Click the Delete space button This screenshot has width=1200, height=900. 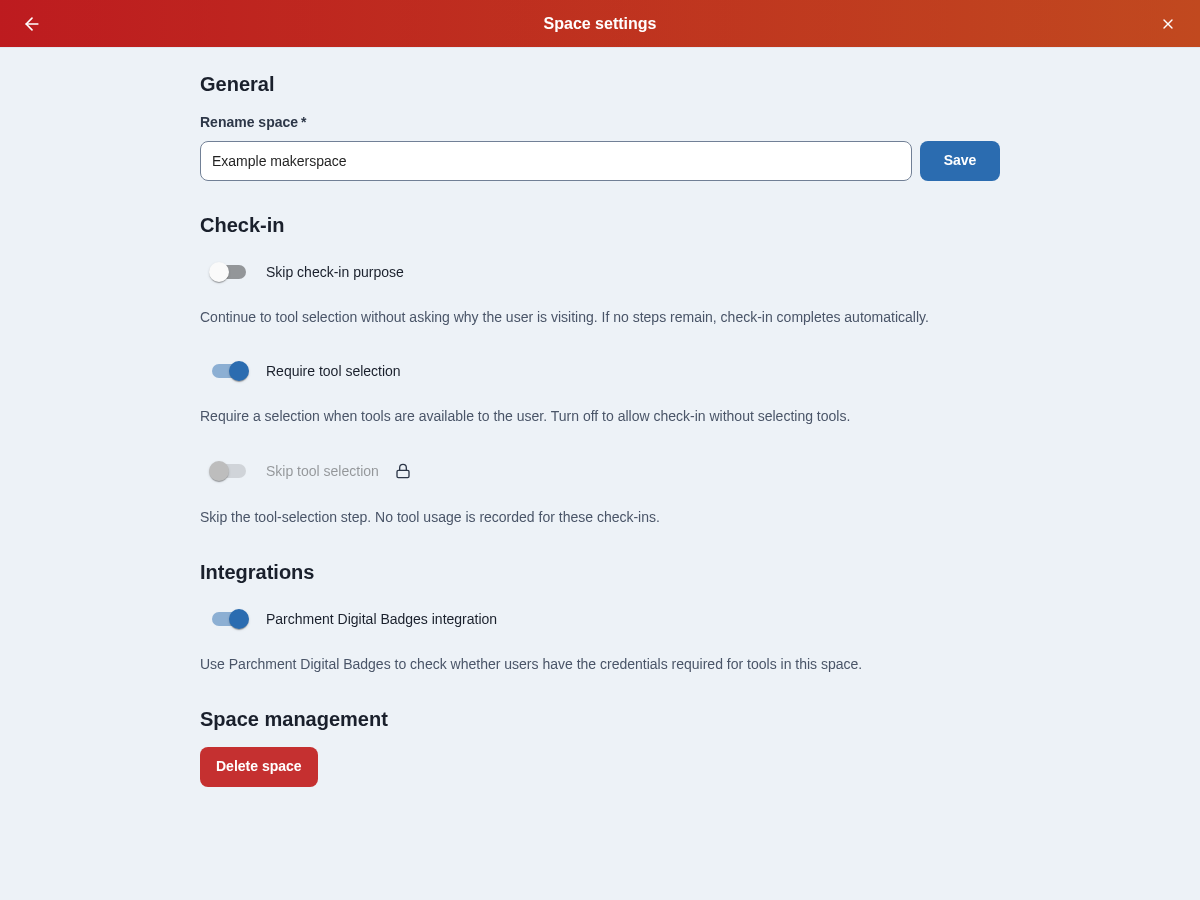coord(259,767)
